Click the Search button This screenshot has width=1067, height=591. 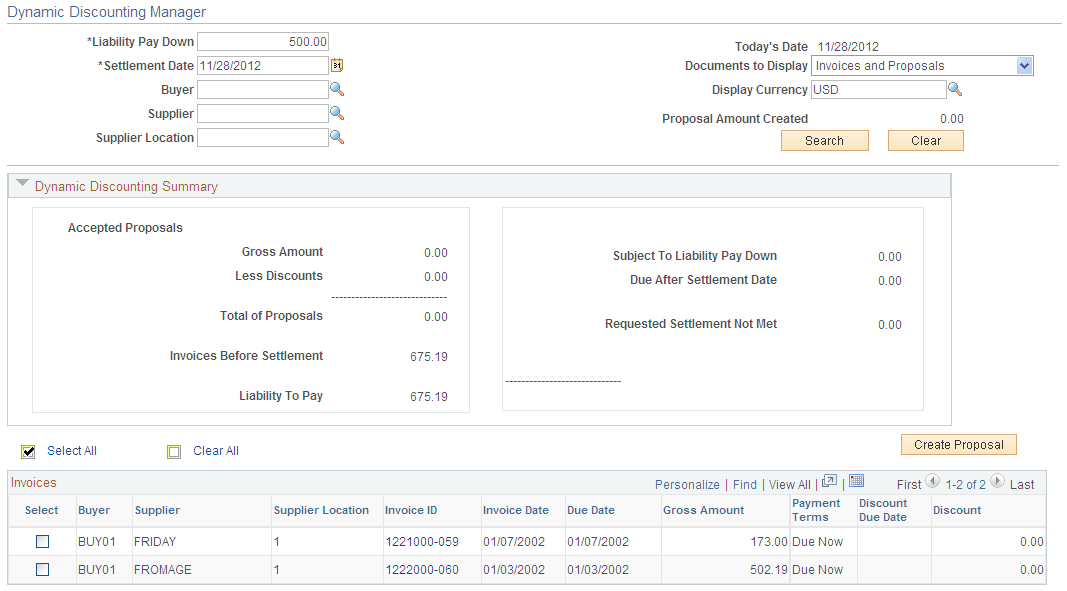[824, 140]
